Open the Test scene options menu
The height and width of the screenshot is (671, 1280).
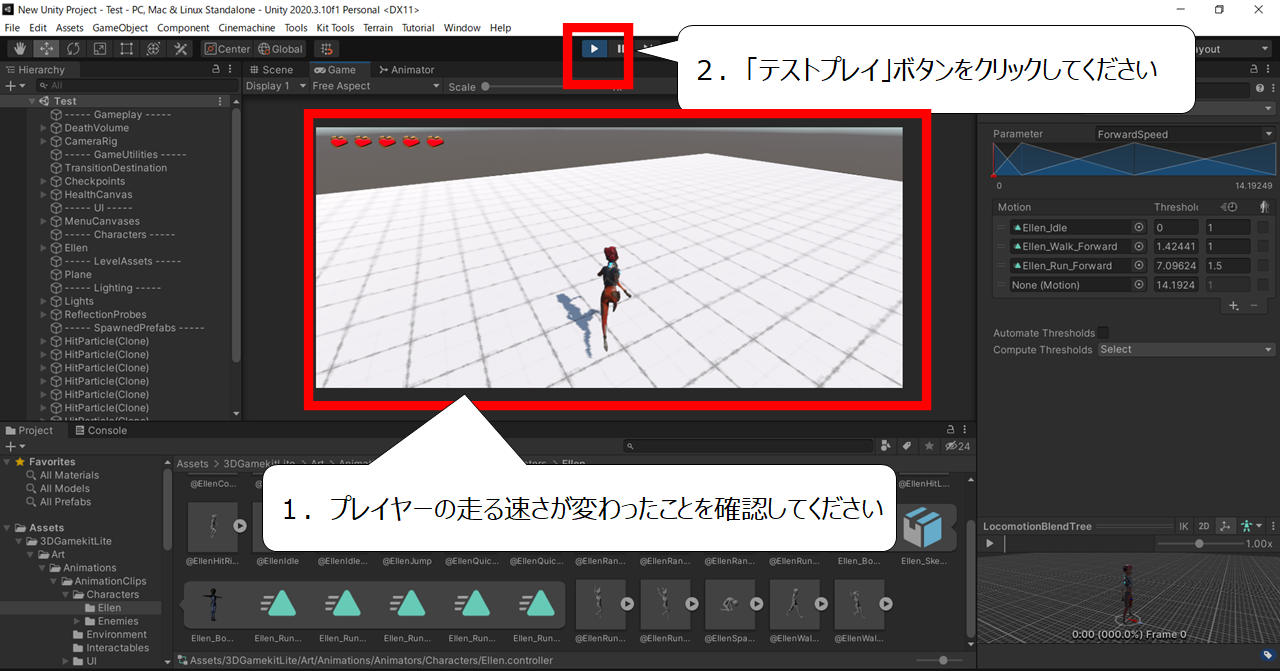coord(221,101)
